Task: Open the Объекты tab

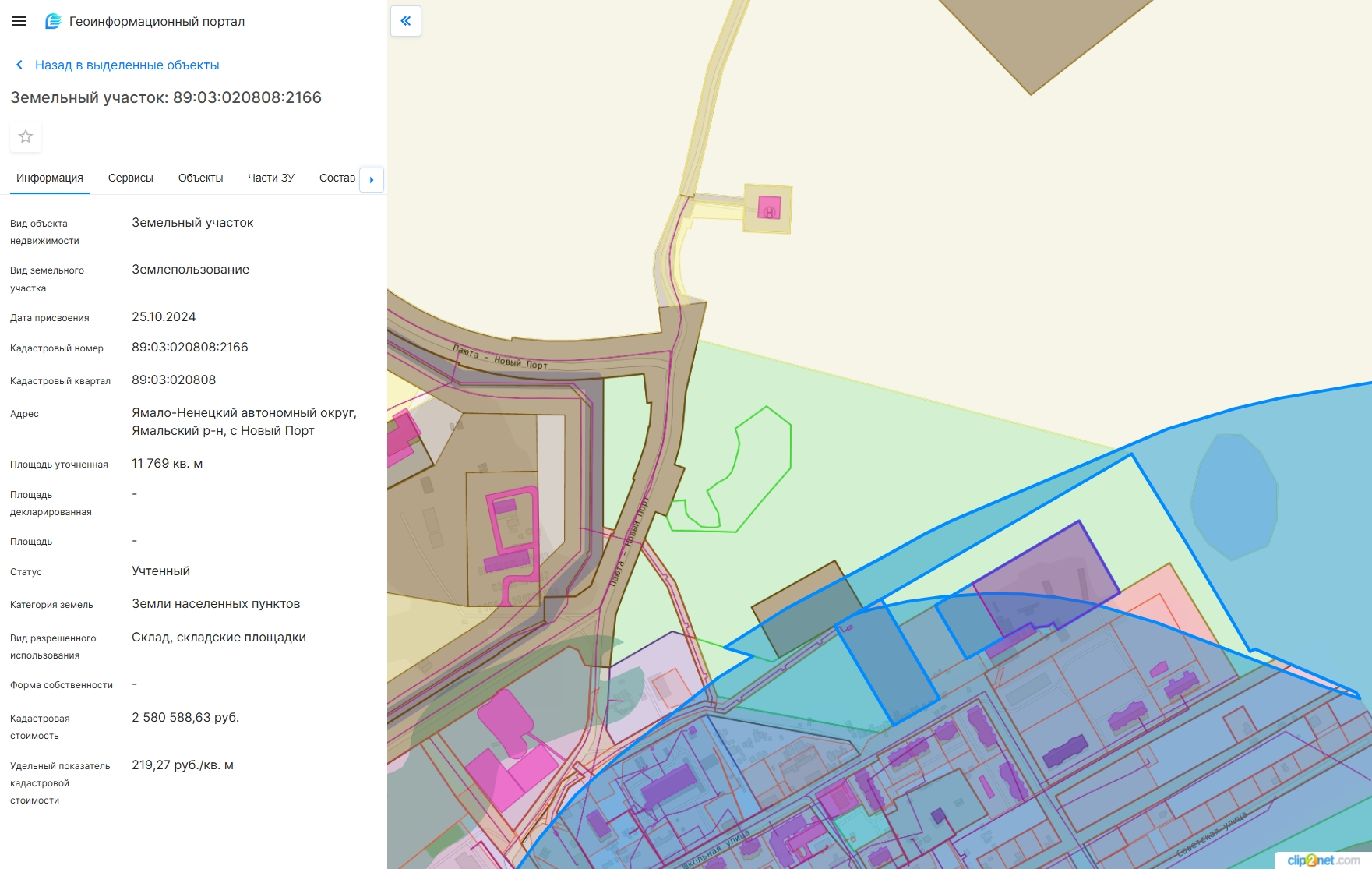Action: 200,178
